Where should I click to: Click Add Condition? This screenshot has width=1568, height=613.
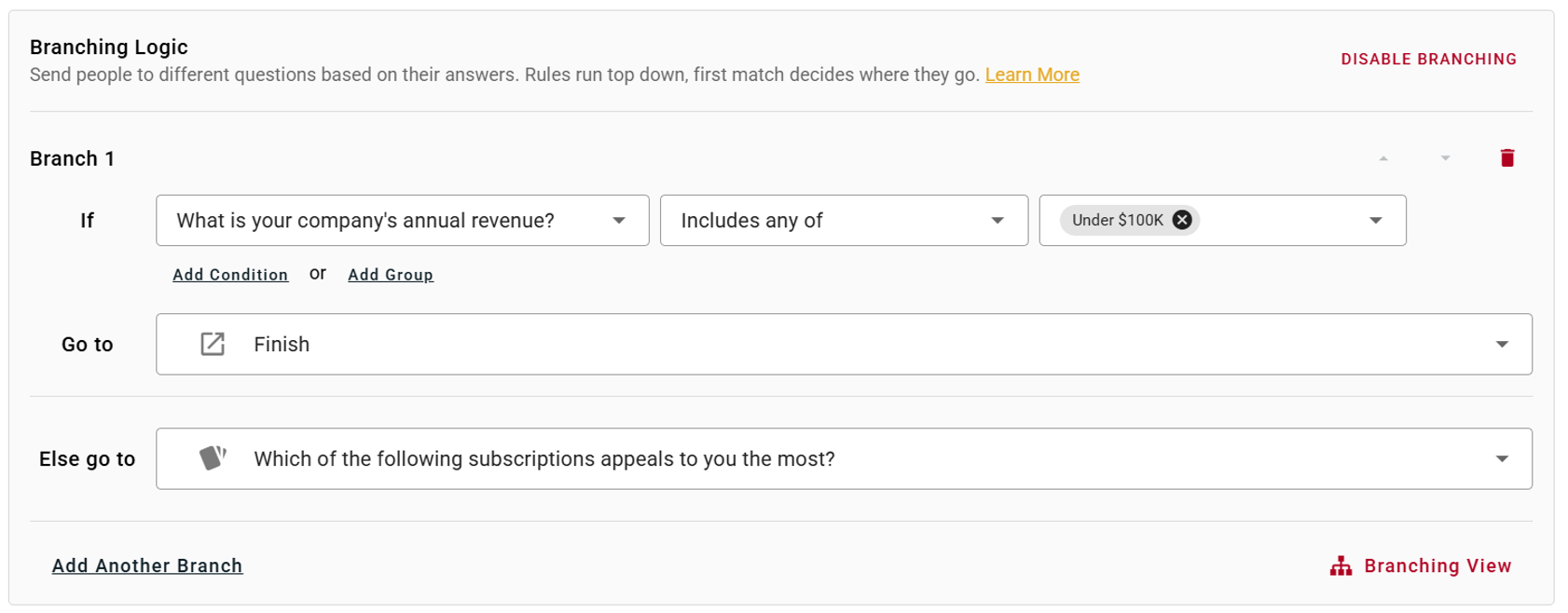(x=230, y=274)
